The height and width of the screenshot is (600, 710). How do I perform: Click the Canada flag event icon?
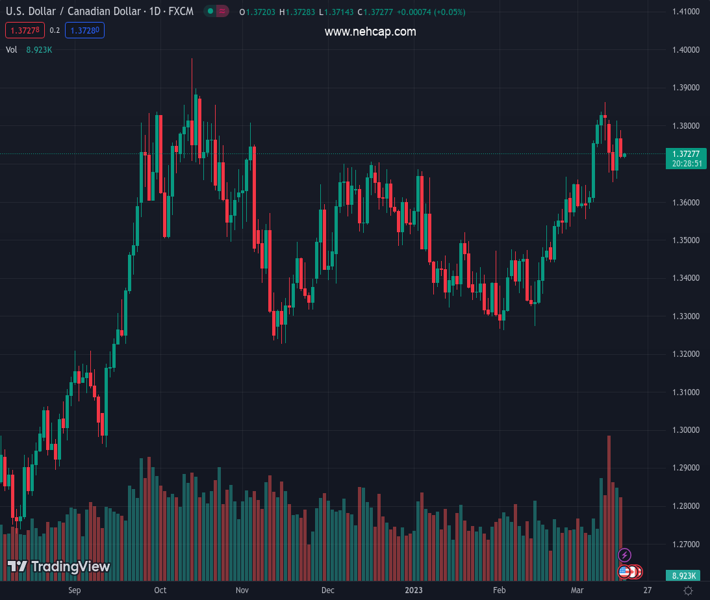tap(636, 572)
